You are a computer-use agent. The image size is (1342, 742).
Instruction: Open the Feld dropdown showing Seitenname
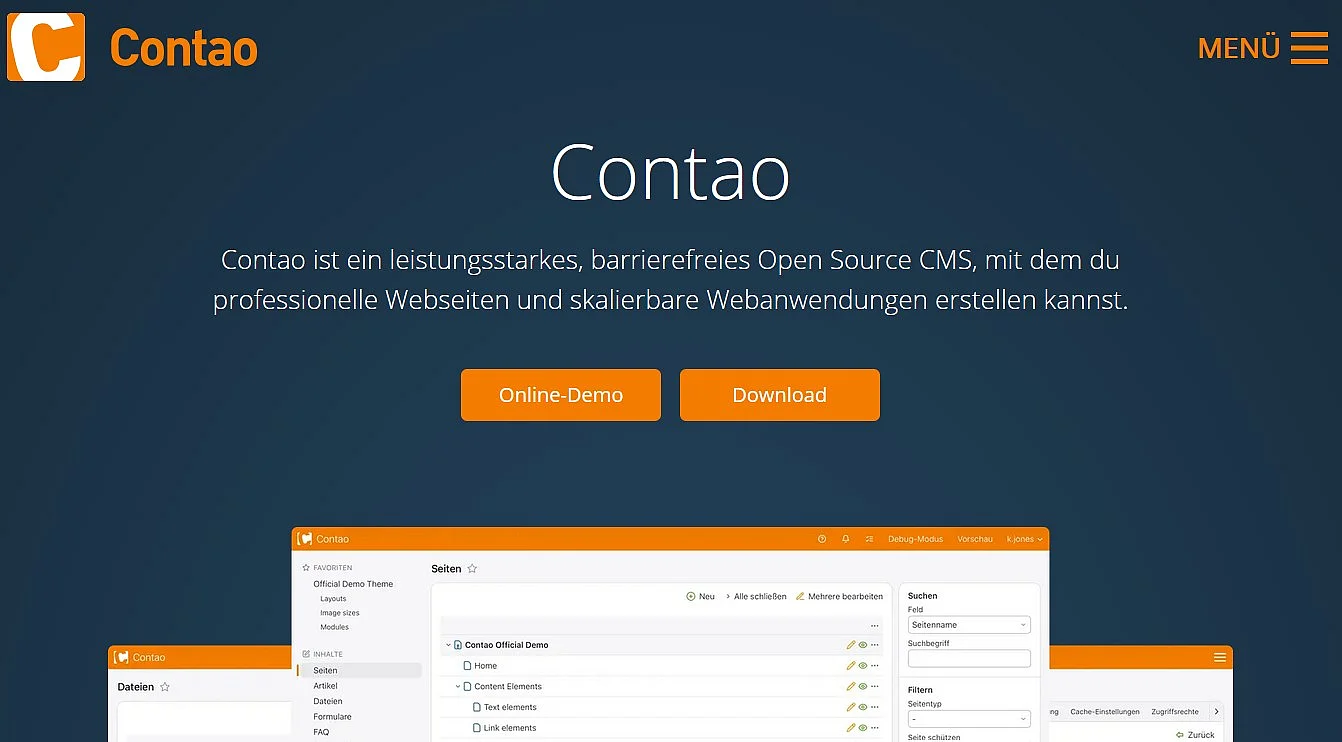coord(969,625)
